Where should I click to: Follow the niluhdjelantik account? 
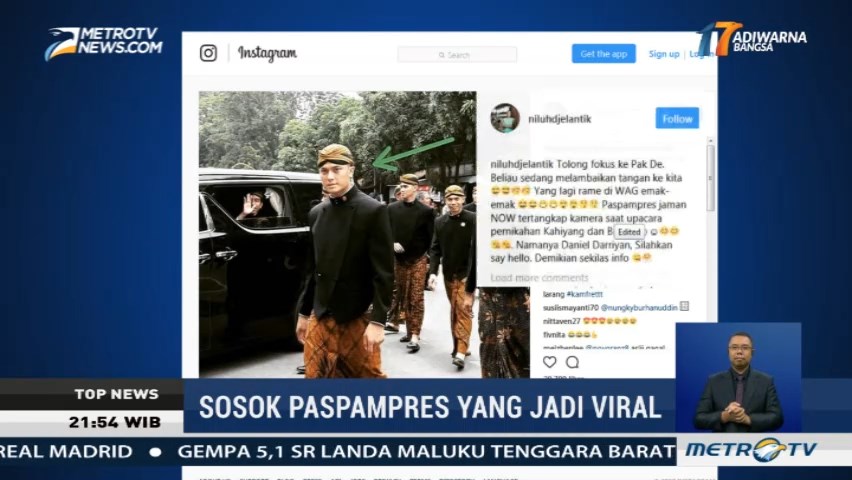[677, 119]
